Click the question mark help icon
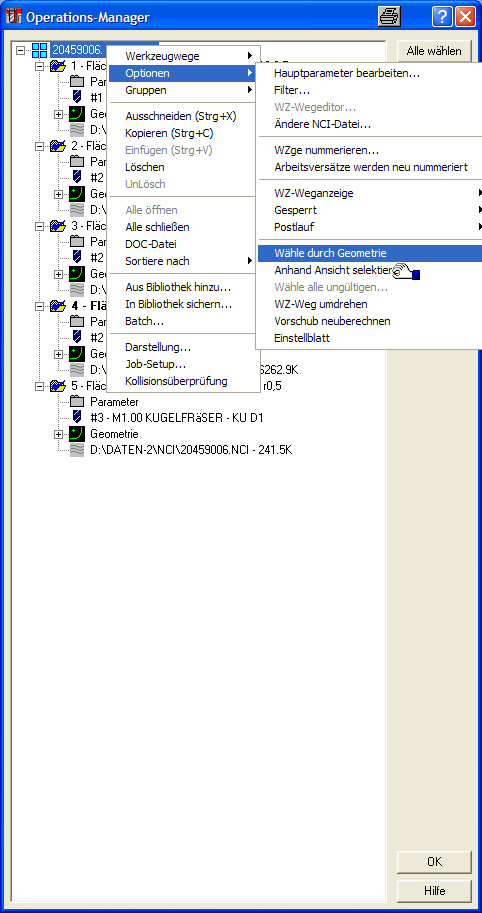Screen dimensions: 482x913 [442, 17]
